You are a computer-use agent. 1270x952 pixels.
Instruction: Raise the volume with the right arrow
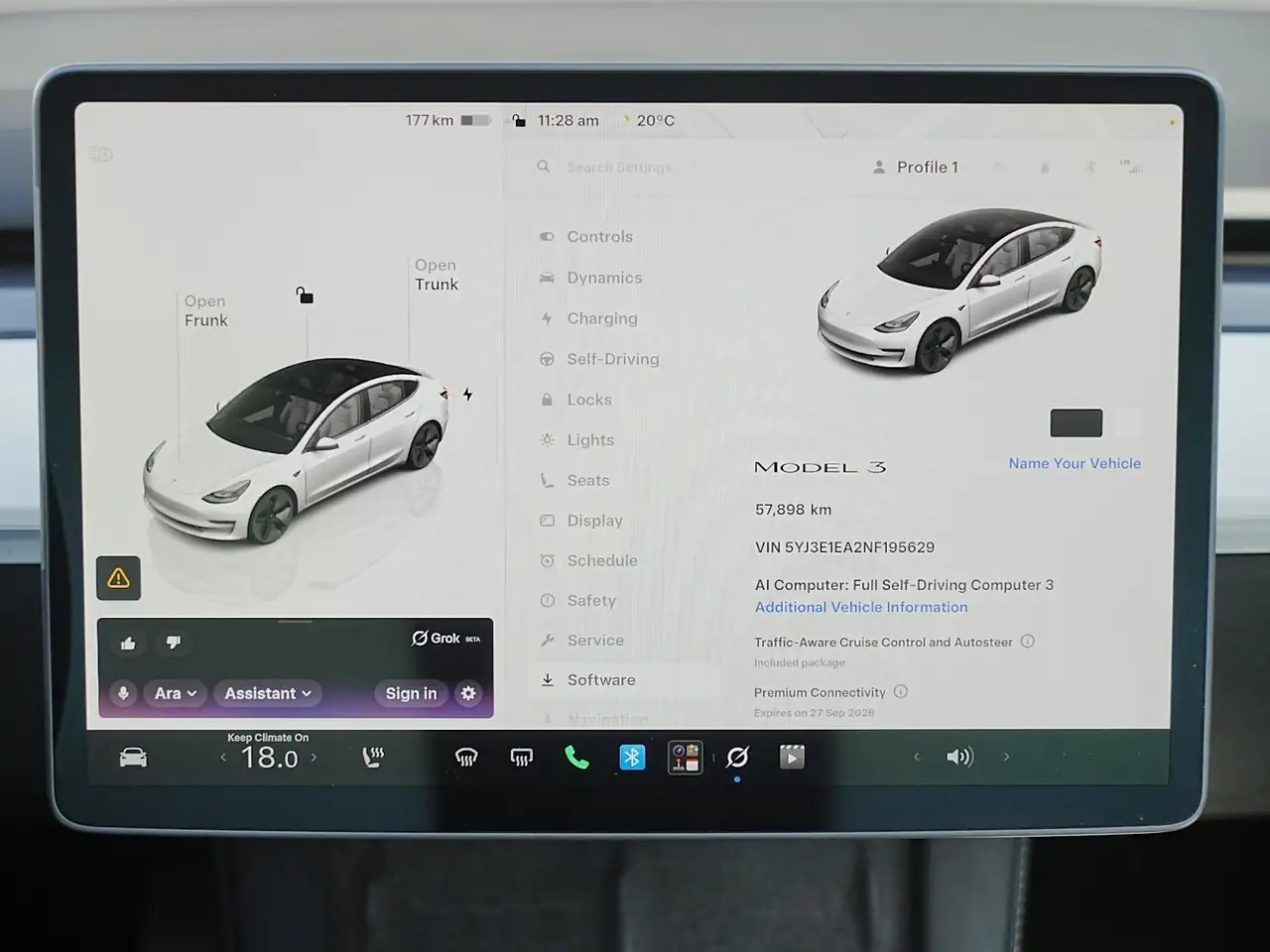(1006, 757)
